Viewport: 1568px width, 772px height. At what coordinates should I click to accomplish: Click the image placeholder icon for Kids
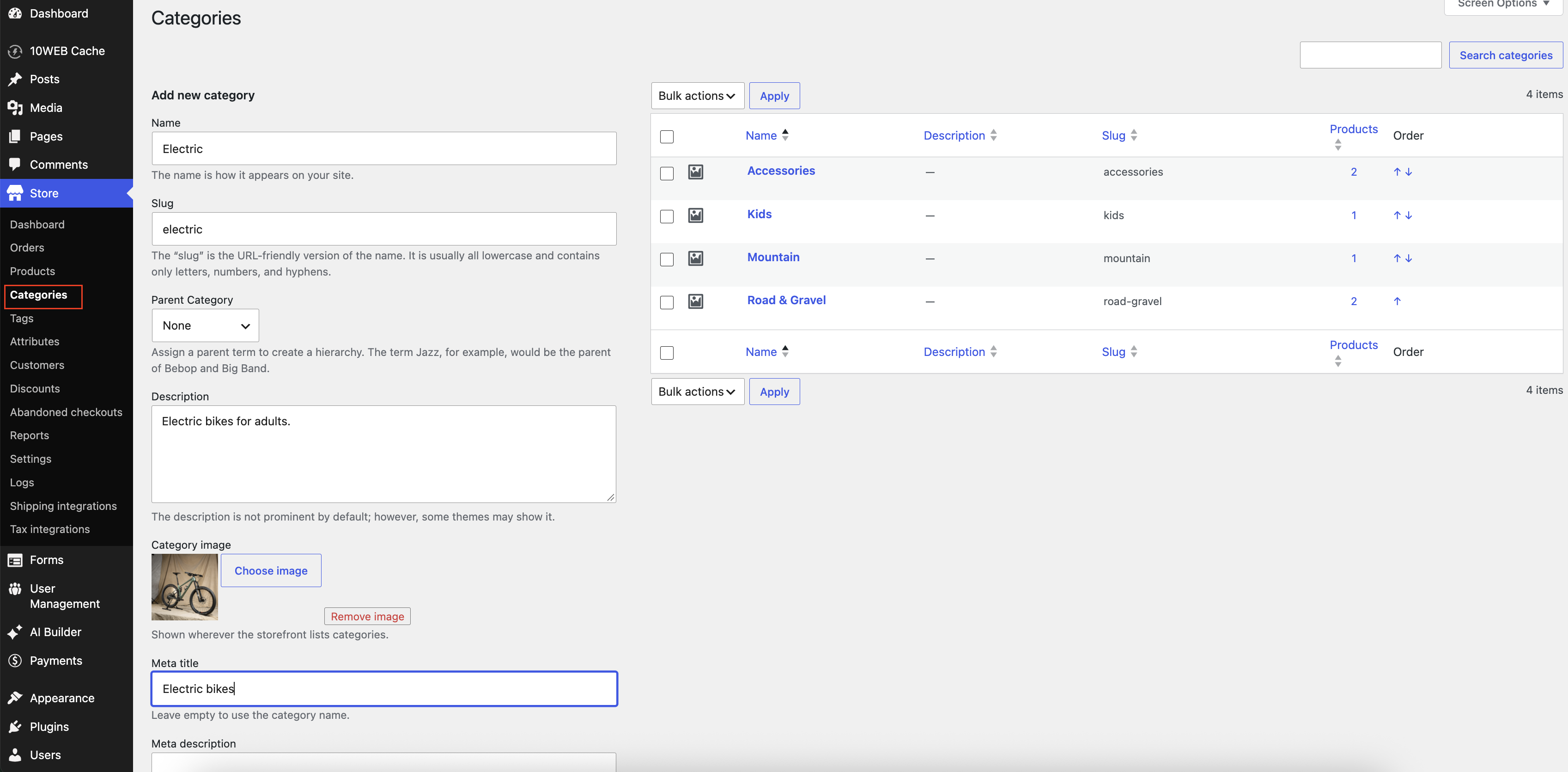[696, 215]
